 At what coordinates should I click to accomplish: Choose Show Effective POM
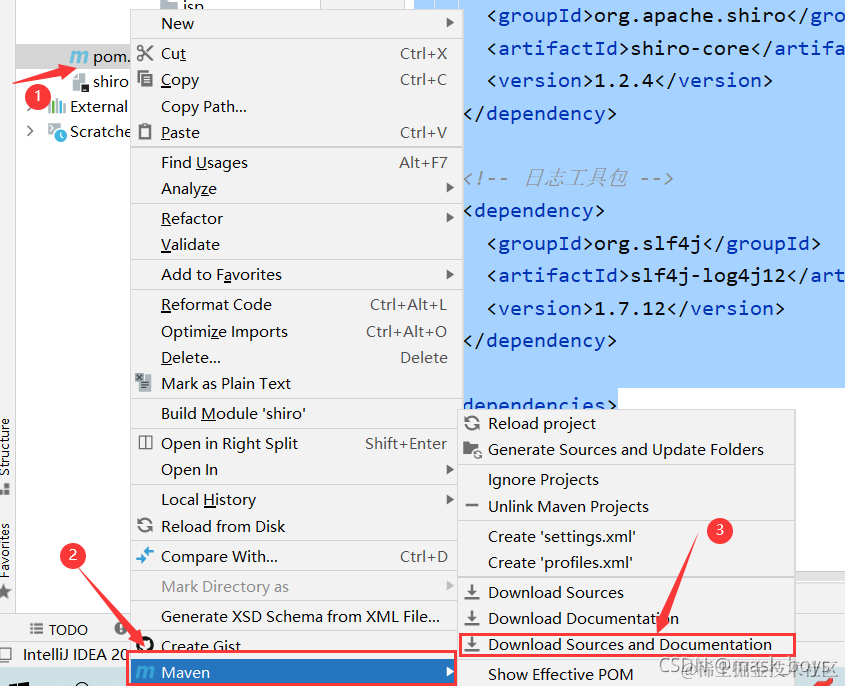[626, 674]
